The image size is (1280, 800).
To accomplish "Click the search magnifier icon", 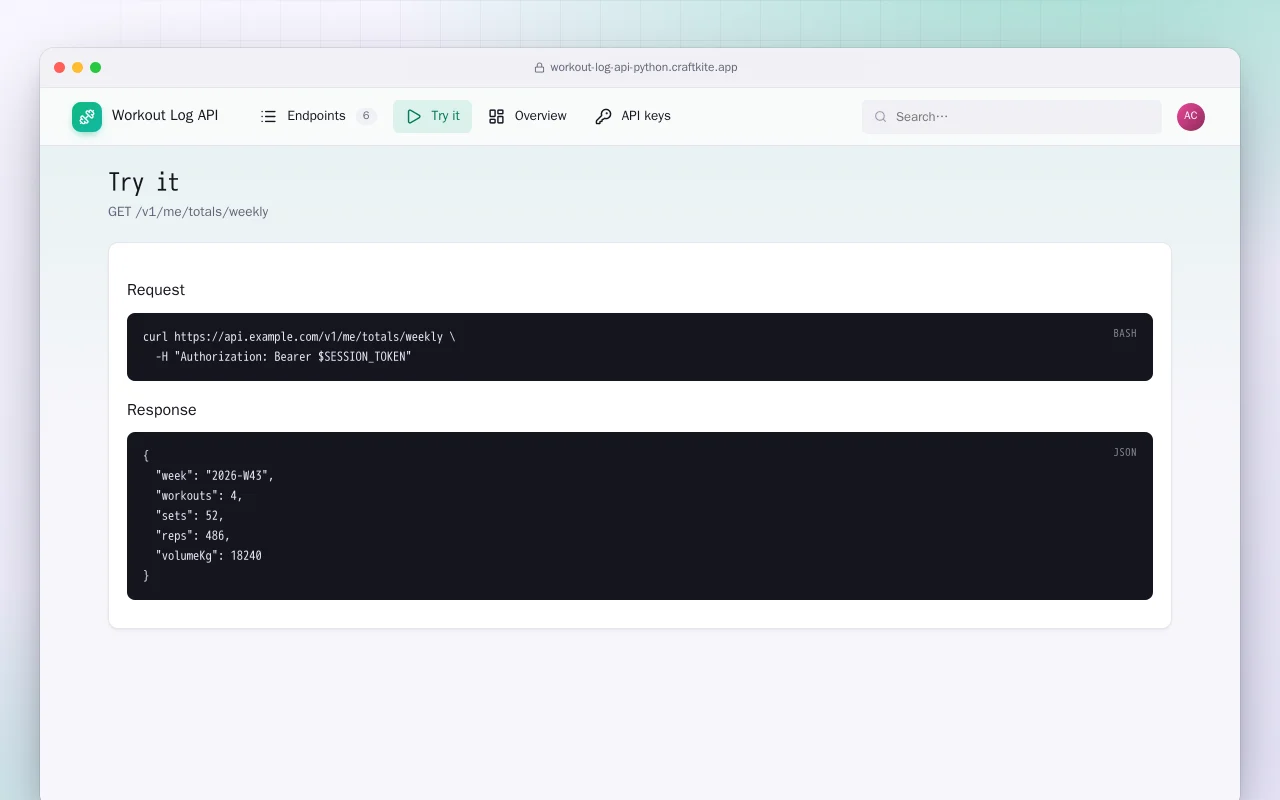I will pyautogui.click(x=881, y=117).
